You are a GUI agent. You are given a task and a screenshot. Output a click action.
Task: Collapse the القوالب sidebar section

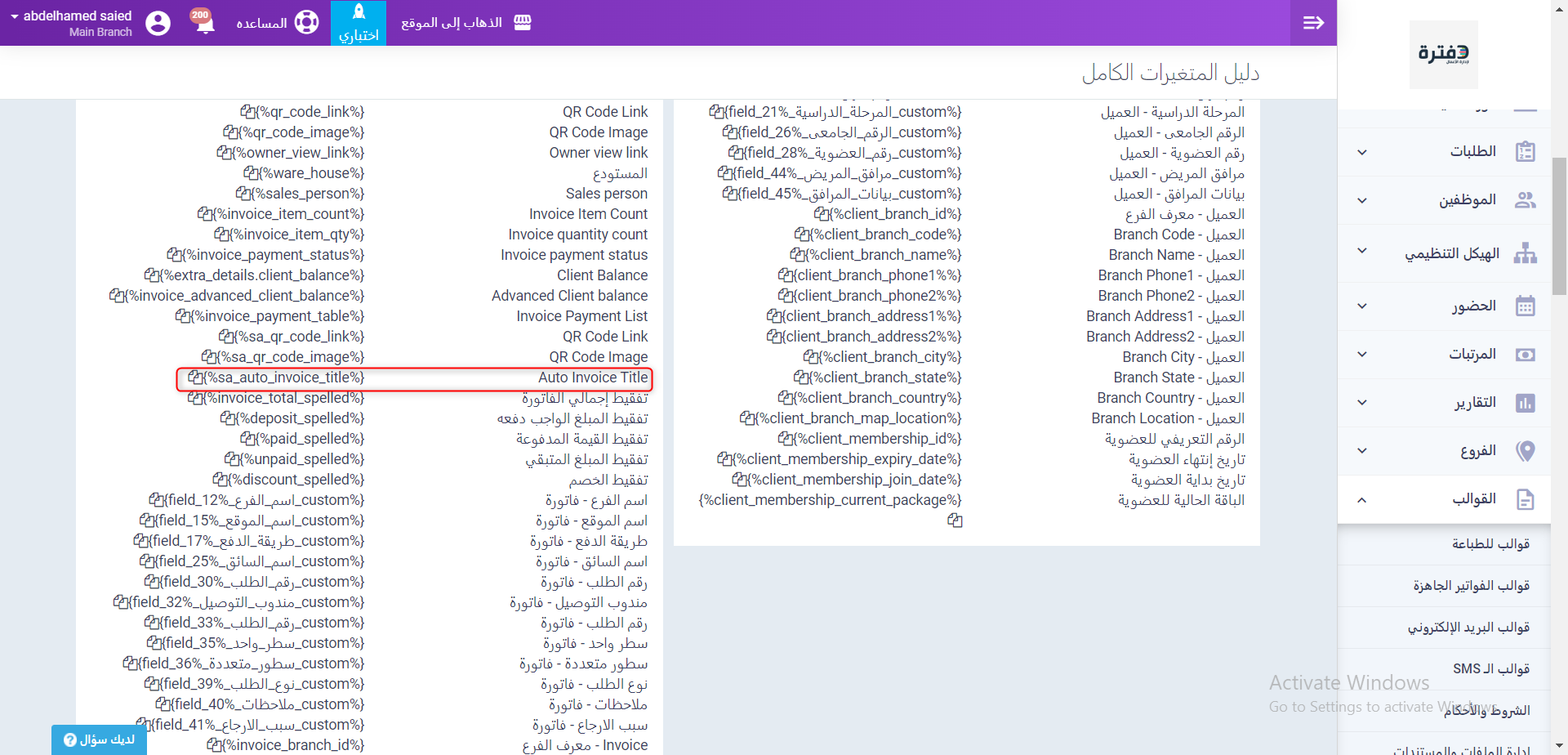pyautogui.click(x=1362, y=499)
